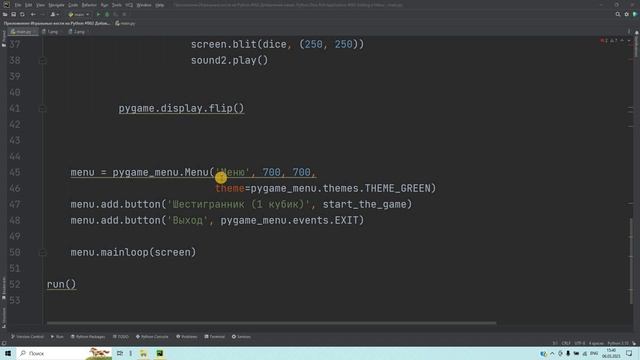The image size is (640, 360).
Task: Click the PyCharm taskbar icon
Action: (x=160, y=353)
